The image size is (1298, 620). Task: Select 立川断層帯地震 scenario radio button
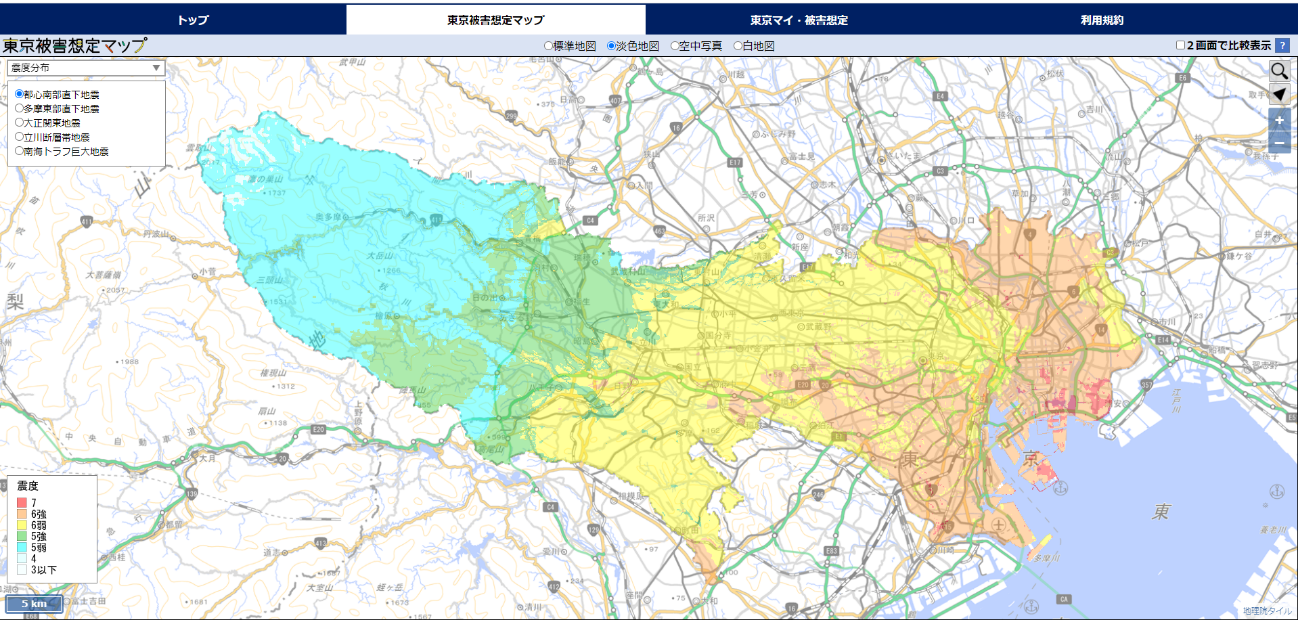coord(20,136)
